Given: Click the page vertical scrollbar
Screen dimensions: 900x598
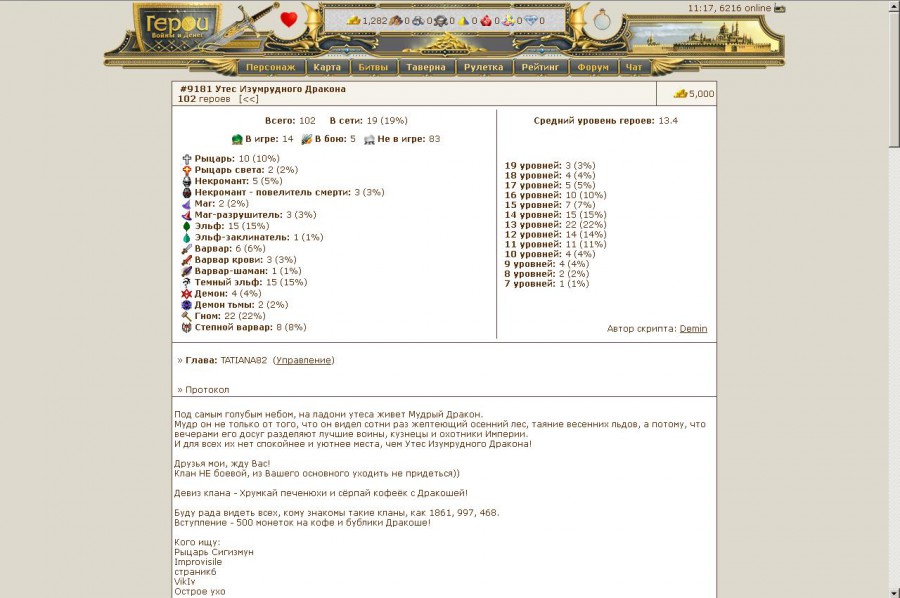Looking at the screenshot, I should [x=892, y=300].
